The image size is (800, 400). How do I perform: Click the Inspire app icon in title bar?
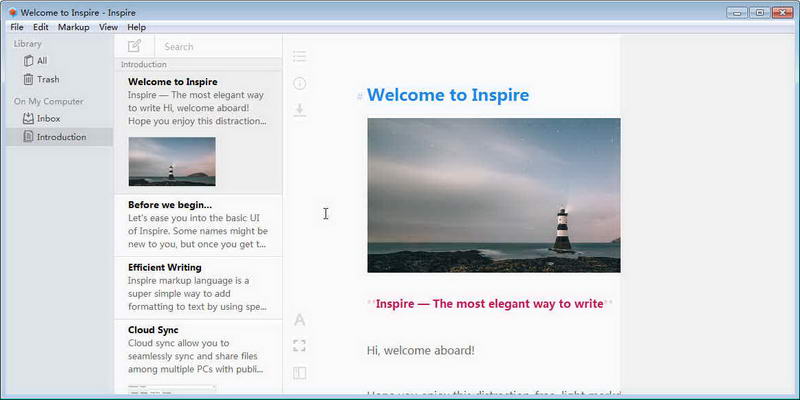pos(13,12)
